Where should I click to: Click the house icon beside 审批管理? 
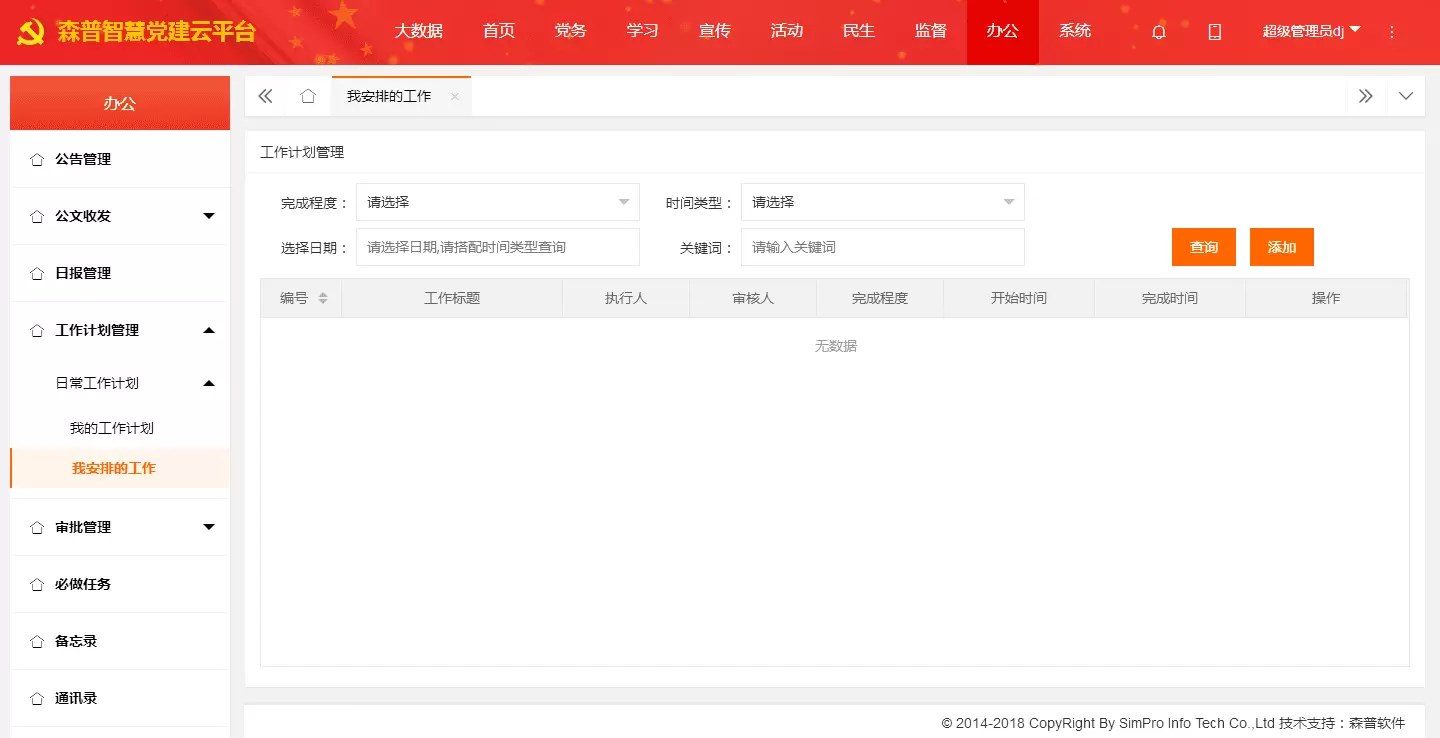tap(37, 527)
